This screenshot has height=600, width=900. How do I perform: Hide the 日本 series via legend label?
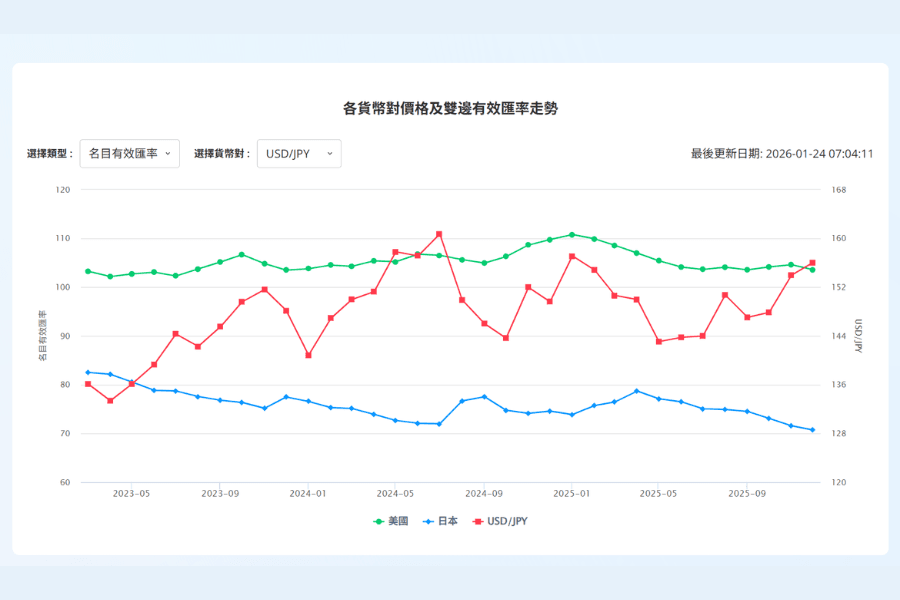pyautogui.click(x=447, y=521)
